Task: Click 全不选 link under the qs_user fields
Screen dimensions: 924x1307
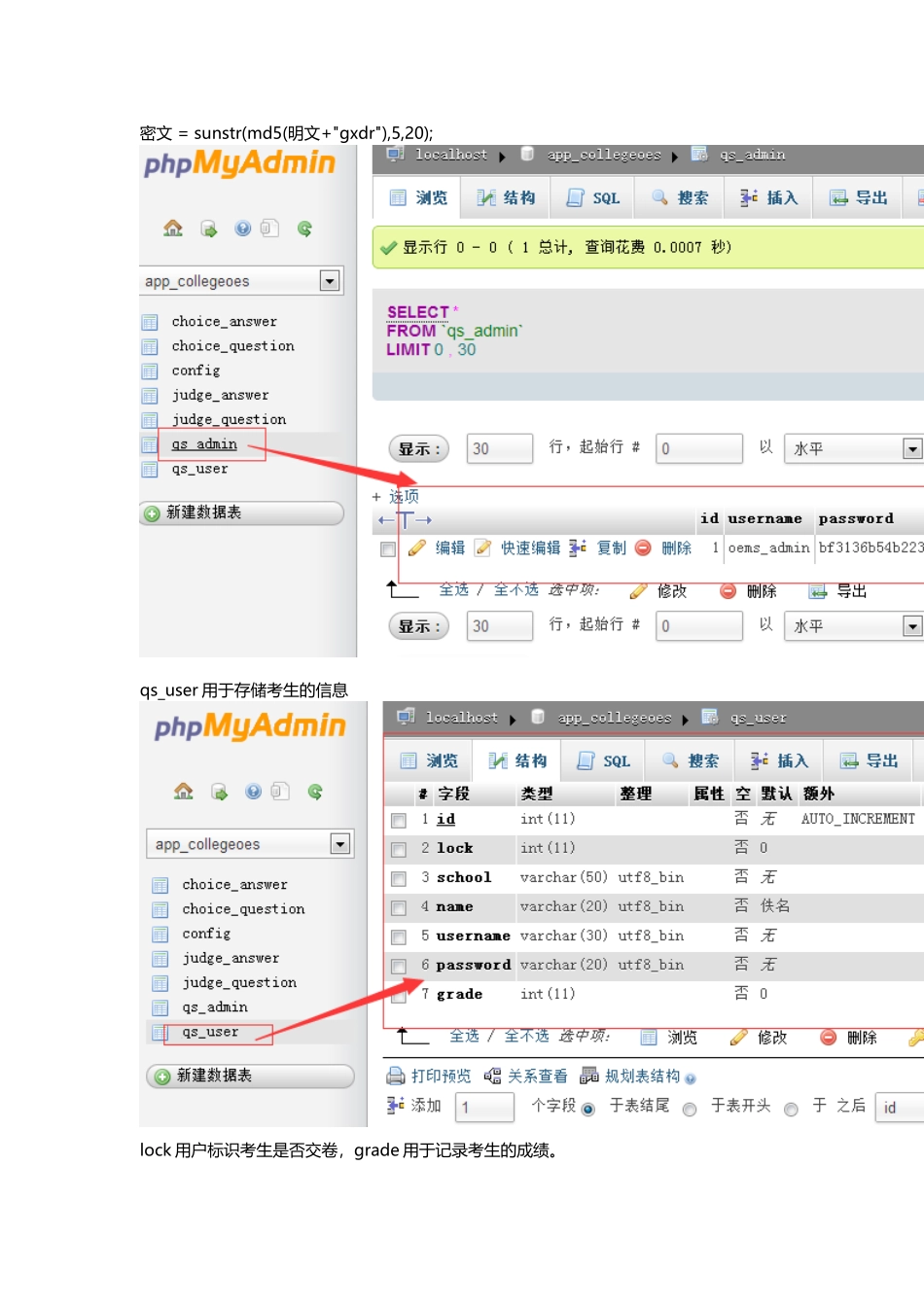Action: (526, 1036)
